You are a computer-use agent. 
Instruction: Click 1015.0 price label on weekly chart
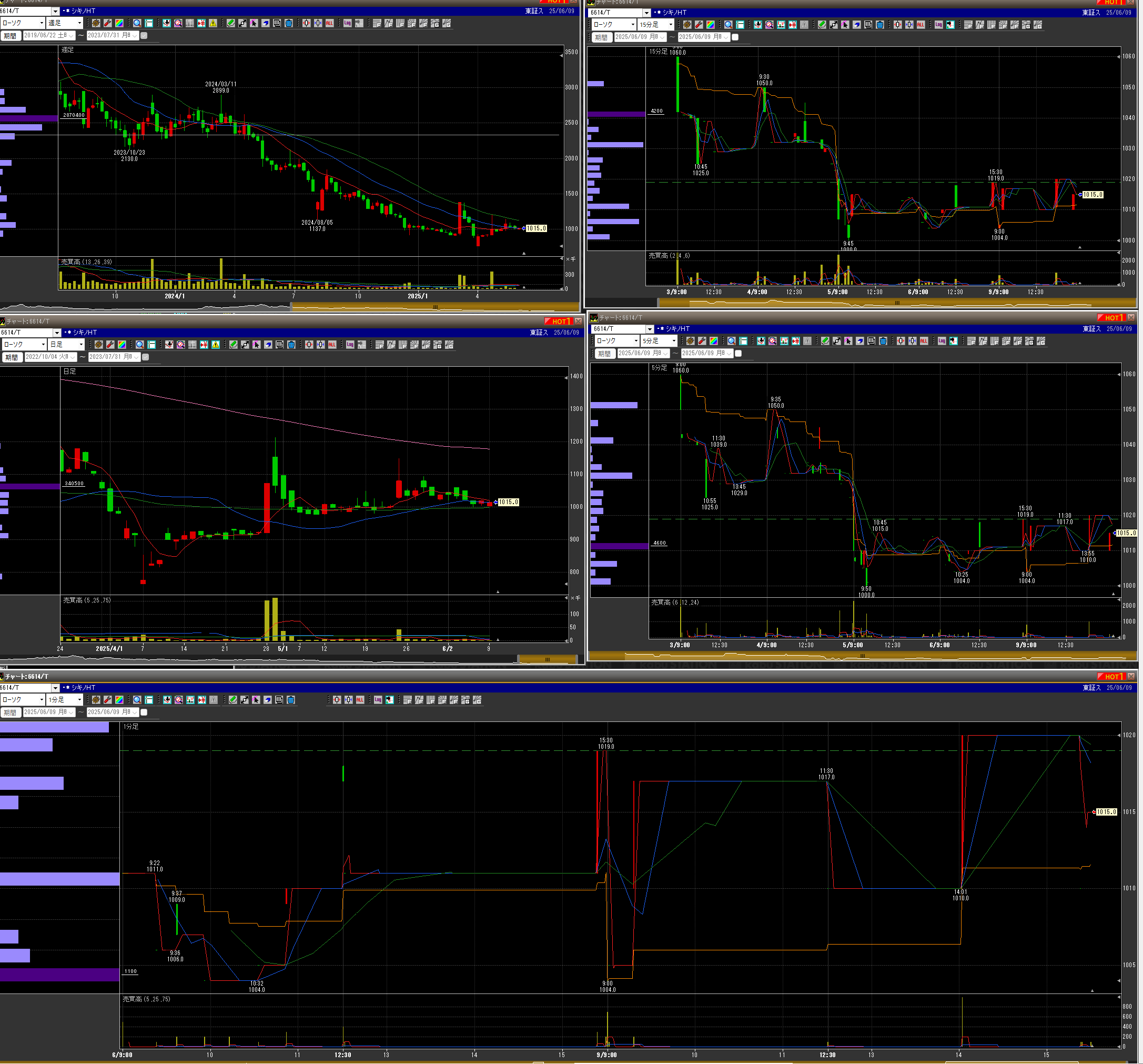click(x=537, y=228)
